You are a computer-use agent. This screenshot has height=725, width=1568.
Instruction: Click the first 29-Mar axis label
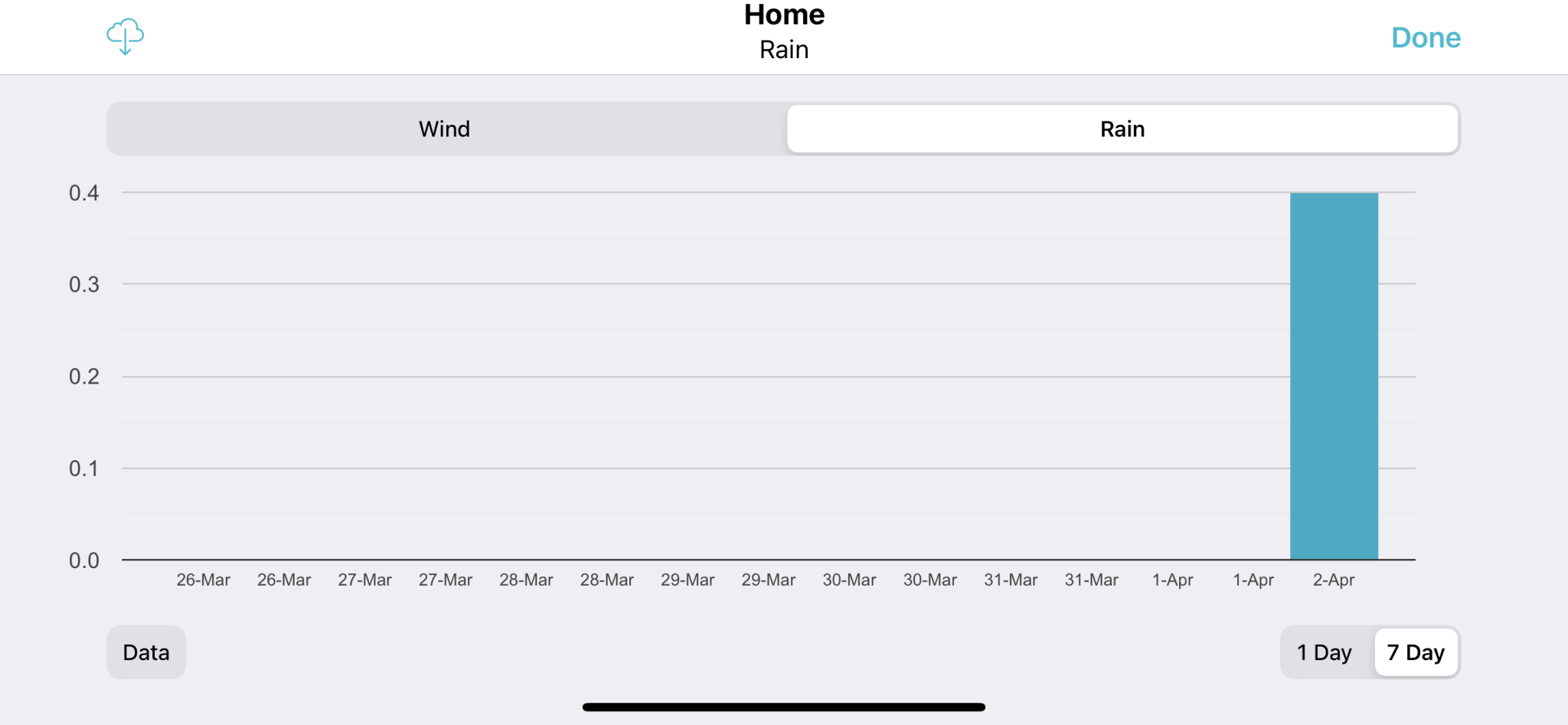[x=688, y=580]
